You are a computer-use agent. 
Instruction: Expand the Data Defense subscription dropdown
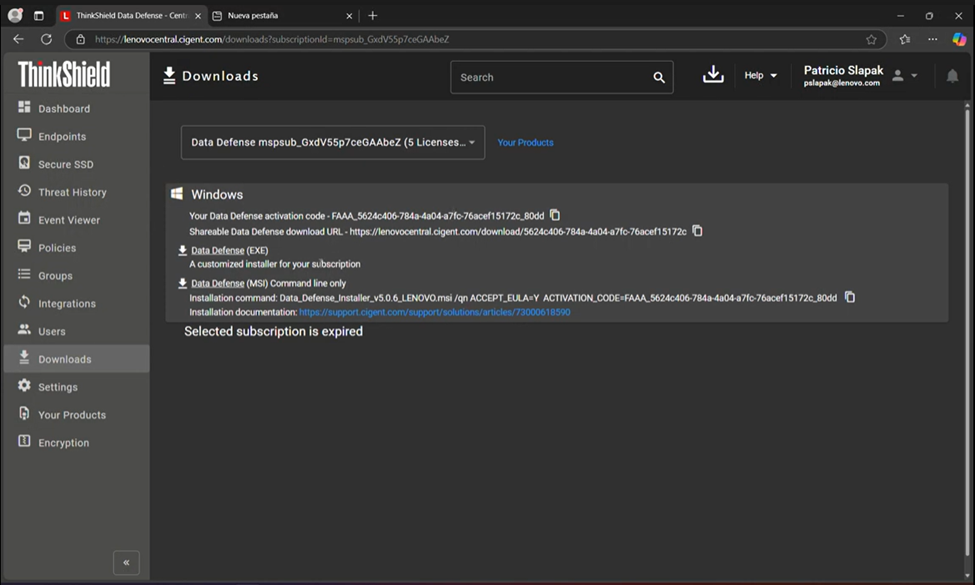333,142
